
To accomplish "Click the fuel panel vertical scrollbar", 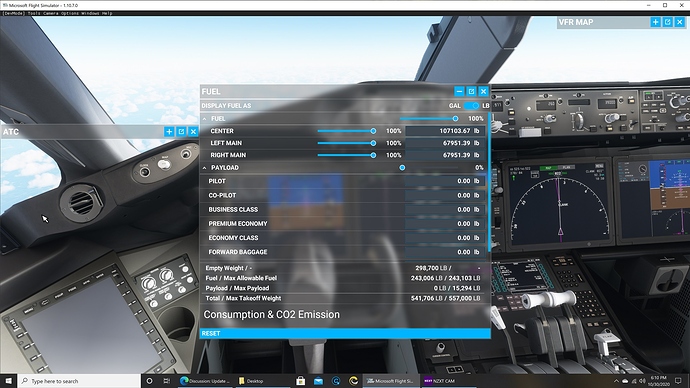I will click(x=489, y=183).
